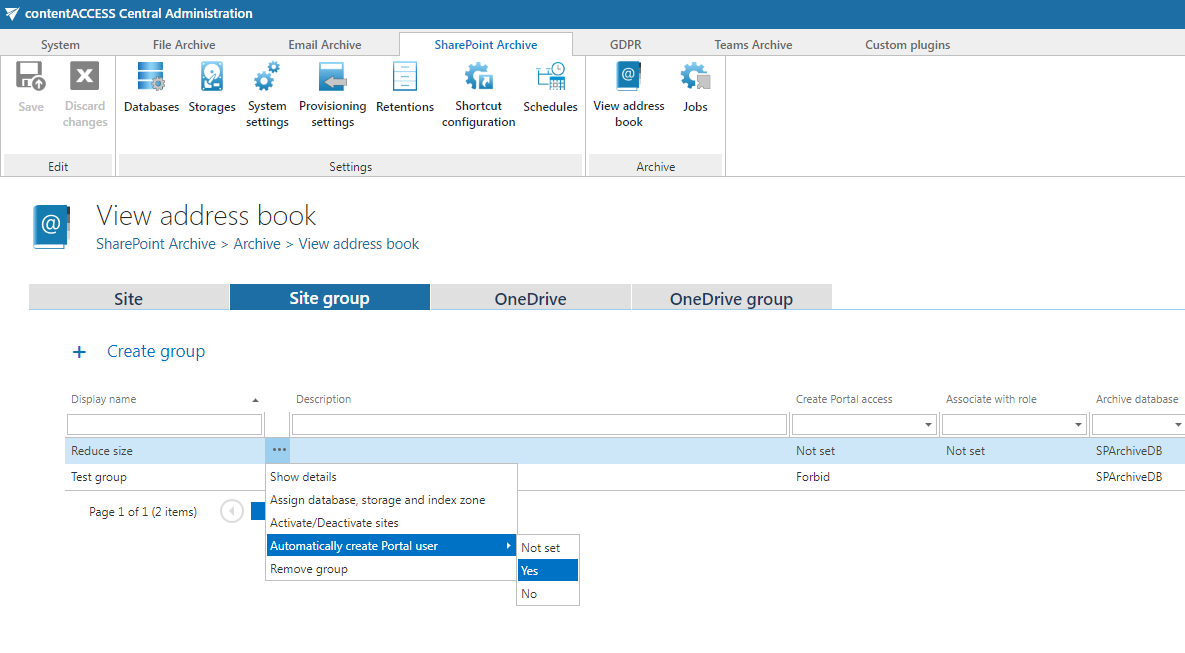The height and width of the screenshot is (653, 1185).
Task: Click the Create group link
Action: click(156, 351)
